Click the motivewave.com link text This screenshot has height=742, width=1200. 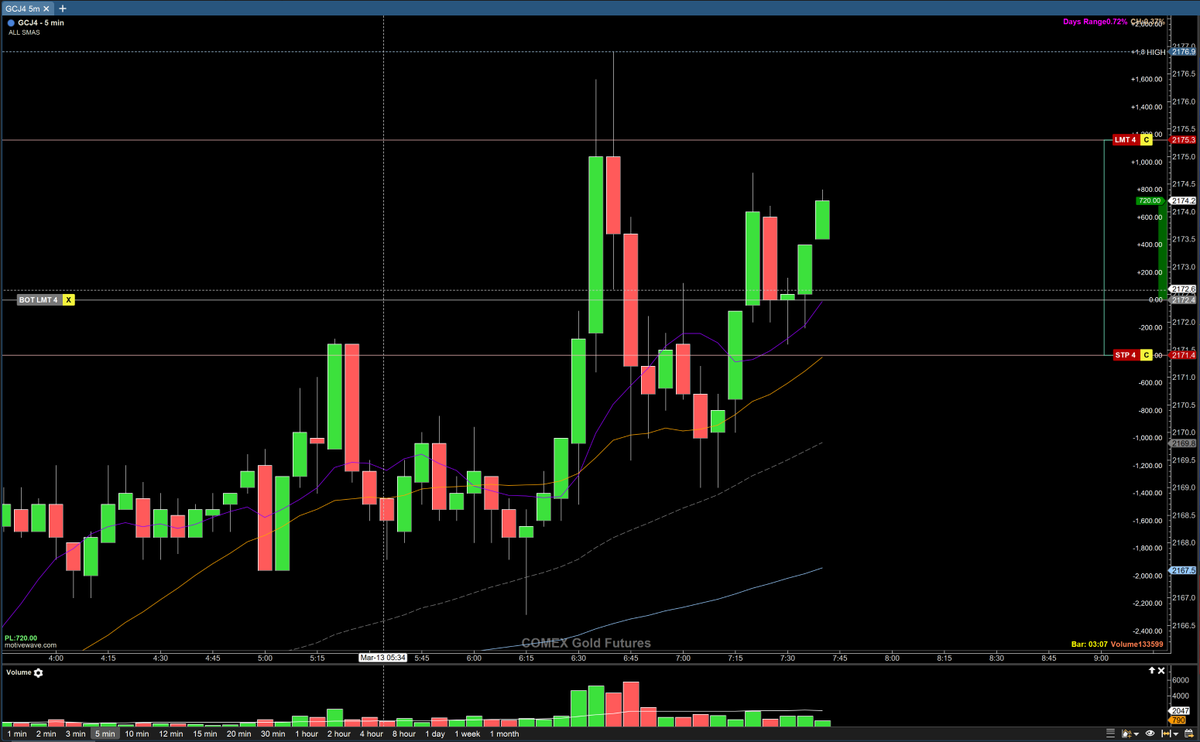tap(30, 646)
